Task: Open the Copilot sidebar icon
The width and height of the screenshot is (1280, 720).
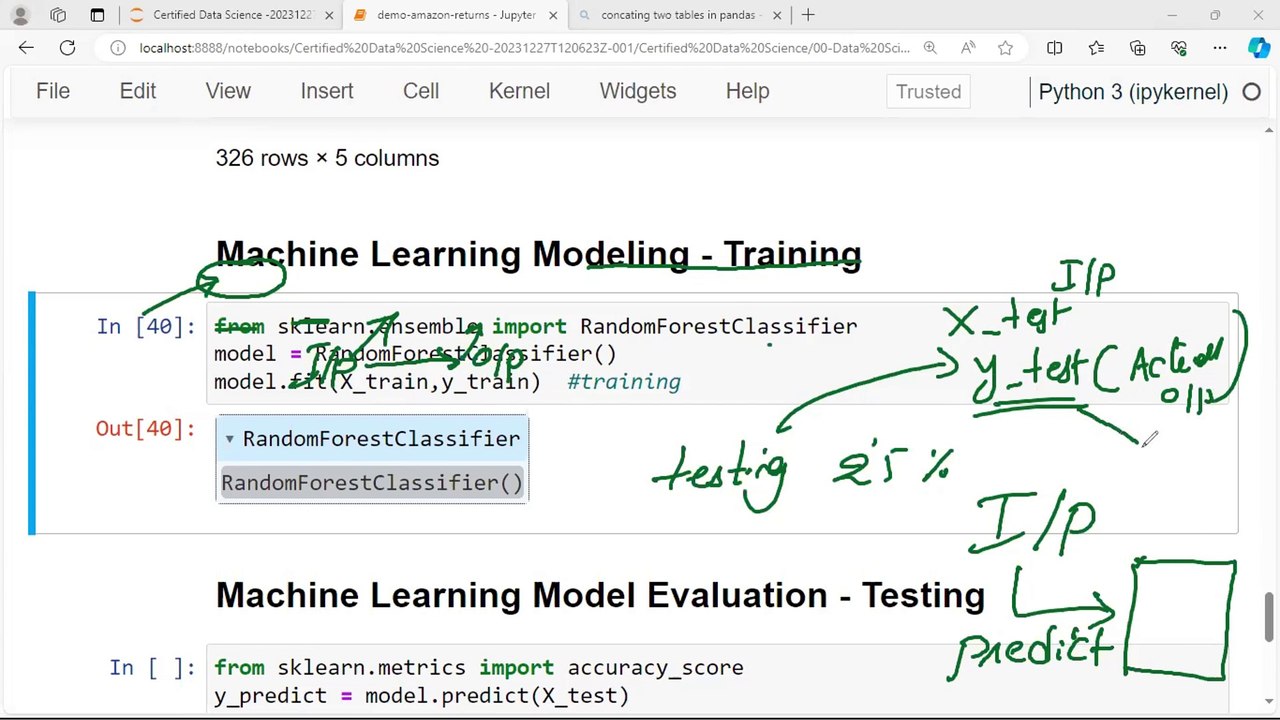Action: tap(1259, 48)
